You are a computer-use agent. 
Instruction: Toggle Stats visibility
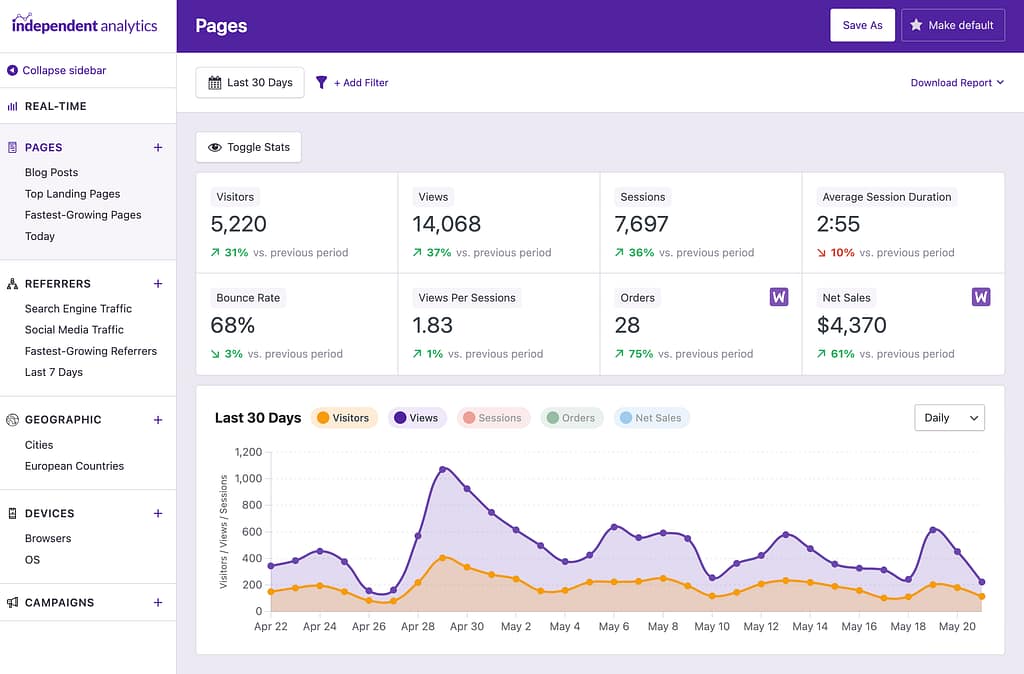(x=248, y=146)
